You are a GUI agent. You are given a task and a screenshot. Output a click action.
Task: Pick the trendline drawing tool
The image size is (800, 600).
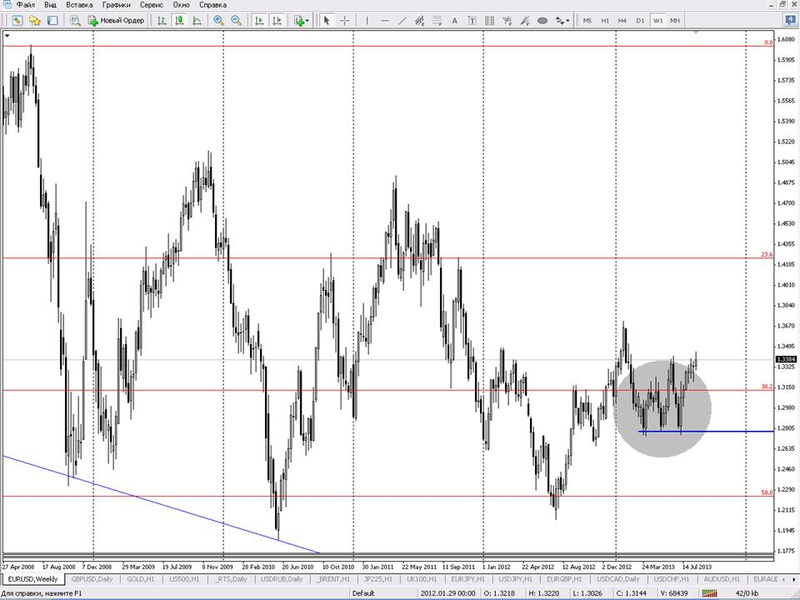point(402,21)
